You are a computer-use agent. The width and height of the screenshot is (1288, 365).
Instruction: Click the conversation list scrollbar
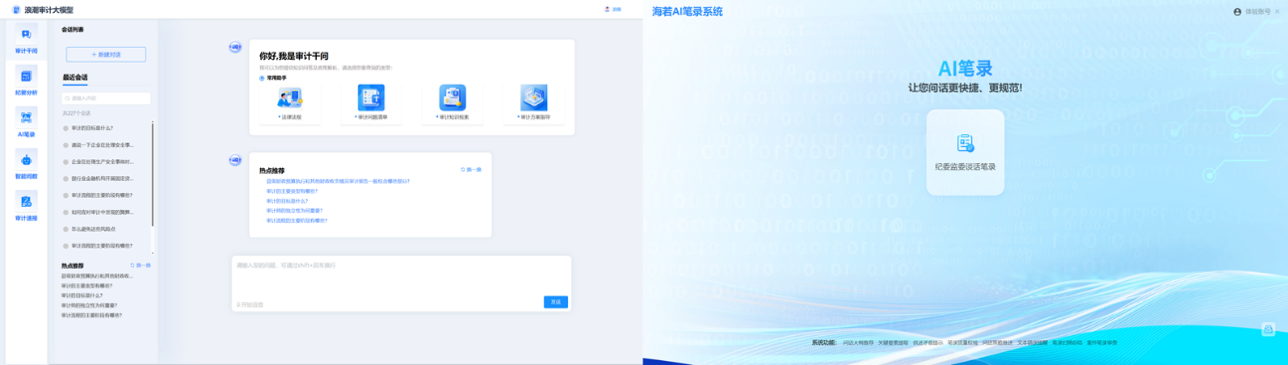(153, 174)
